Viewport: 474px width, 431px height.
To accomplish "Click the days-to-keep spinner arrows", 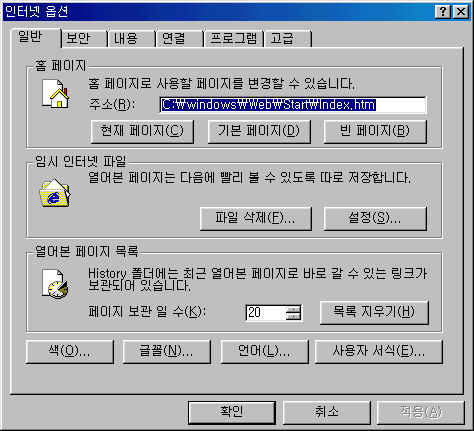I will point(293,313).
